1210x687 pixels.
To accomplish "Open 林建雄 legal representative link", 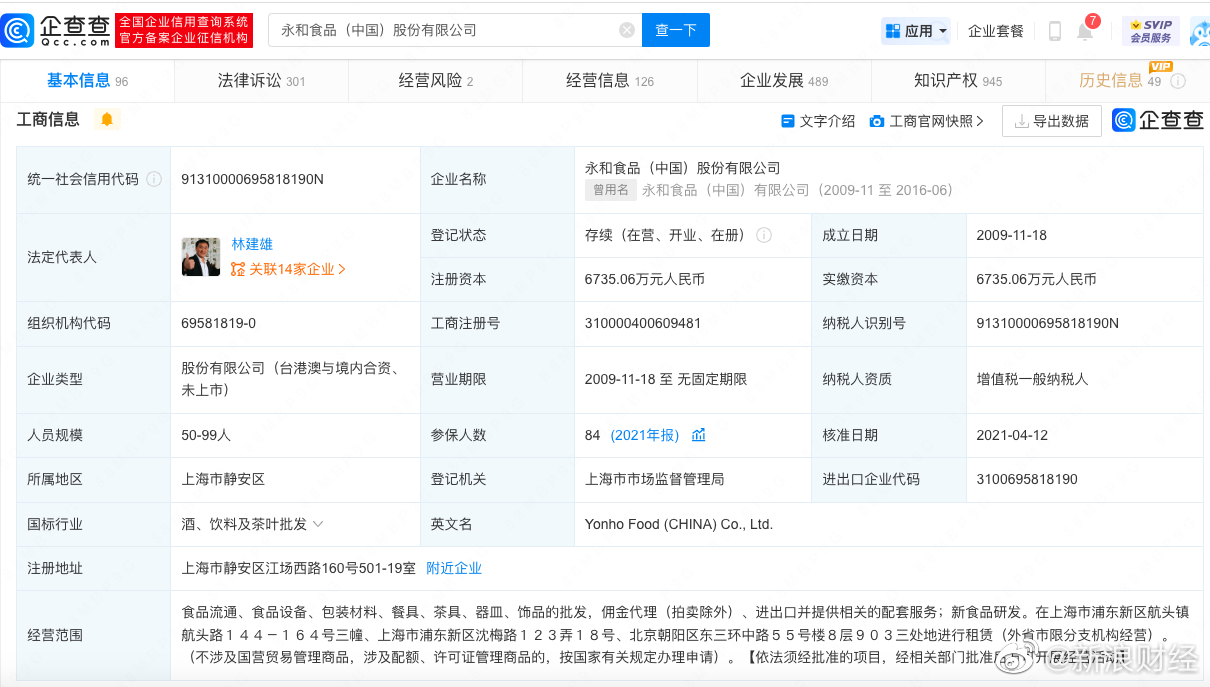I will coord(252,244).
